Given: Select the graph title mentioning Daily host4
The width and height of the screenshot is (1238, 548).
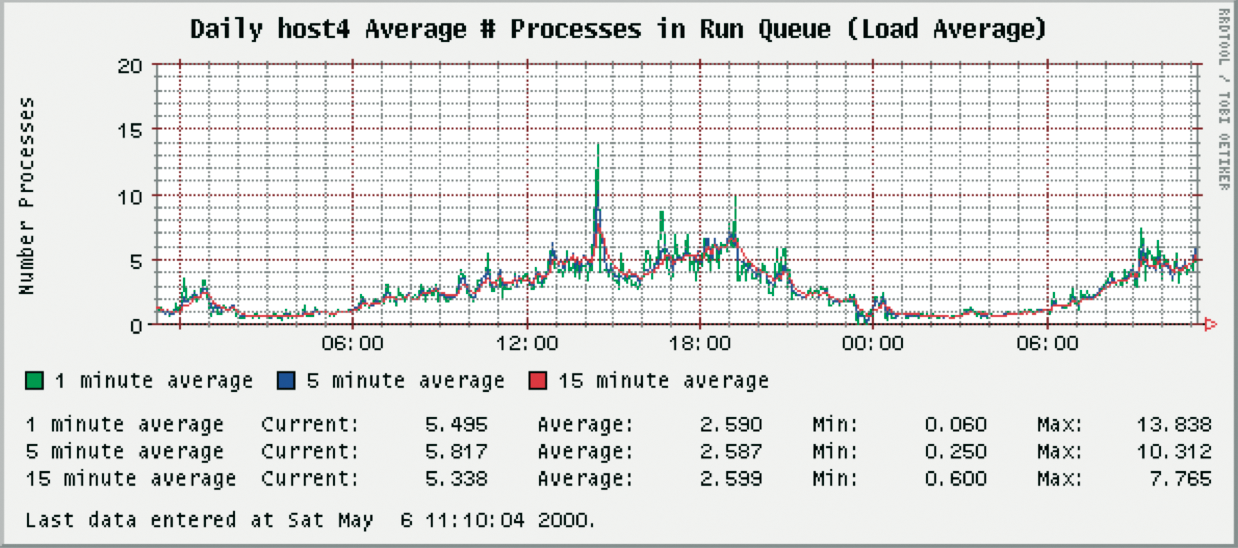Looking at the screenshot, I should (x=618, y=29).
